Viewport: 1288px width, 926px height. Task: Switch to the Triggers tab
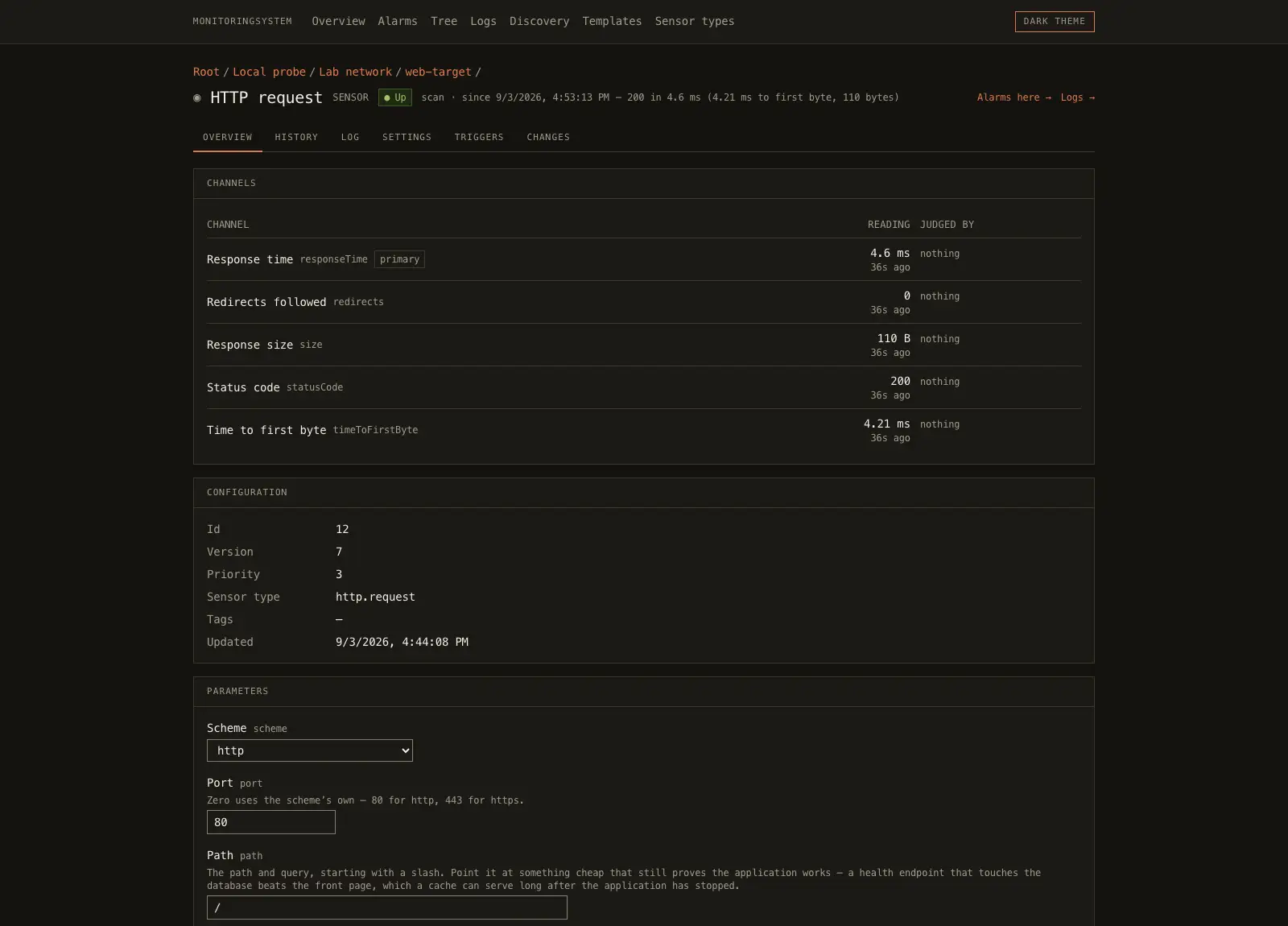[479, 137]
